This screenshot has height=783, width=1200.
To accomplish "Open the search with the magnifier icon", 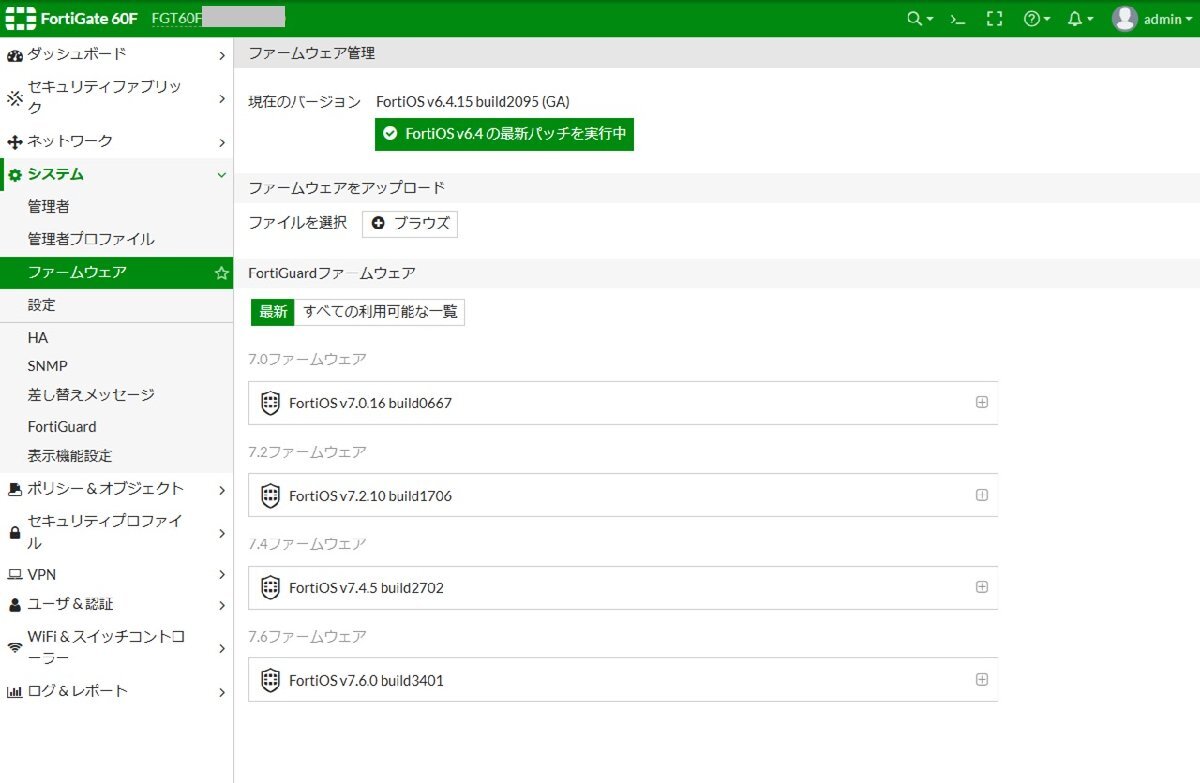I will coord(912,18).
